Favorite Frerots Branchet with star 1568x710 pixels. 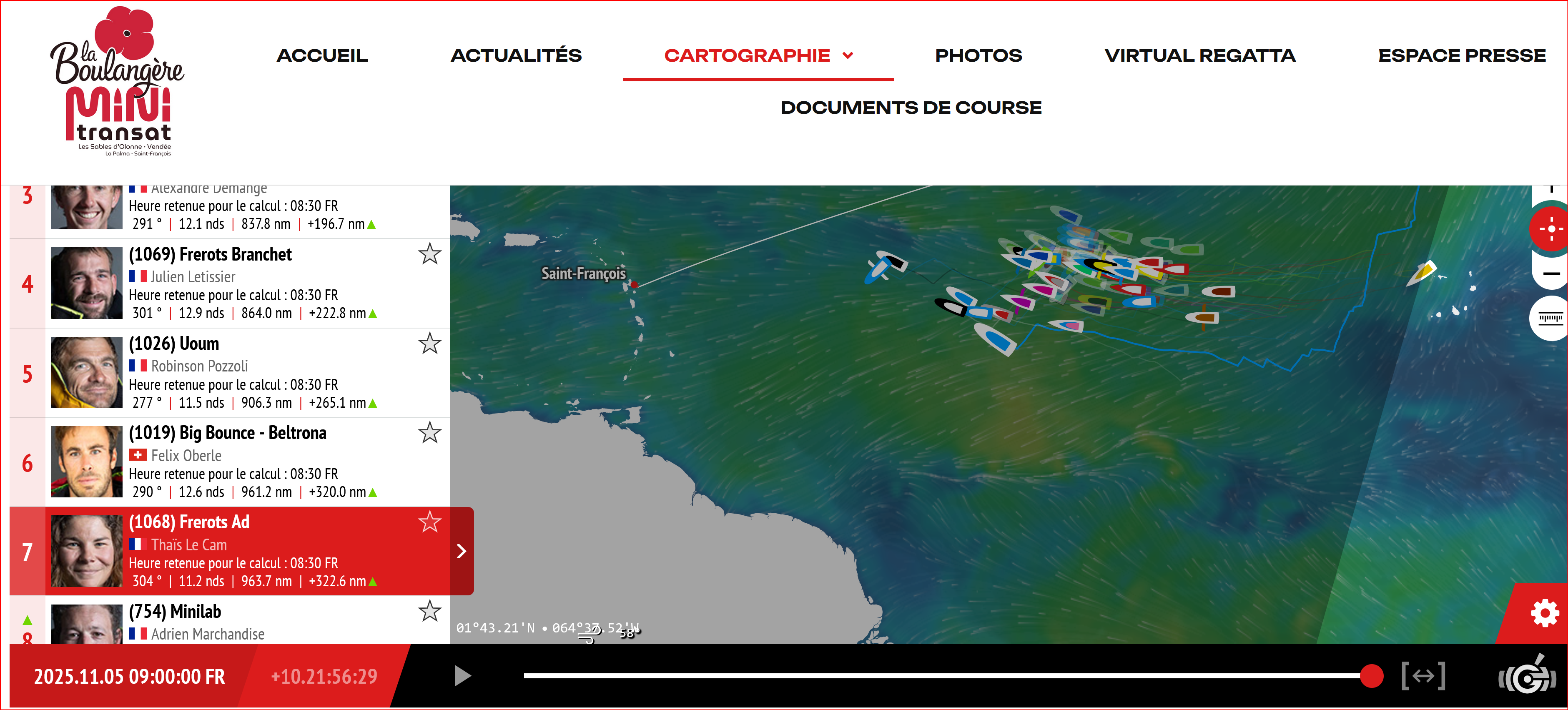(429, 254)
